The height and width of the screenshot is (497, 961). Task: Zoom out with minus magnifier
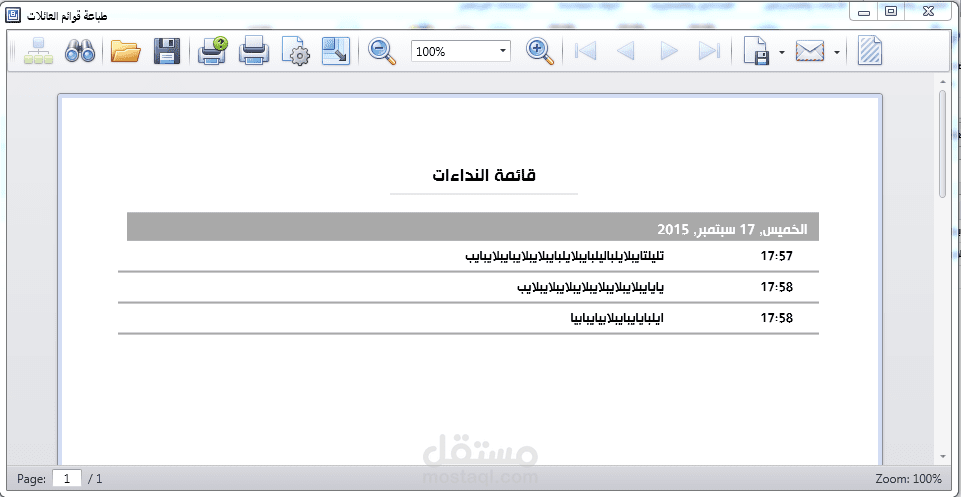point(382,51)
